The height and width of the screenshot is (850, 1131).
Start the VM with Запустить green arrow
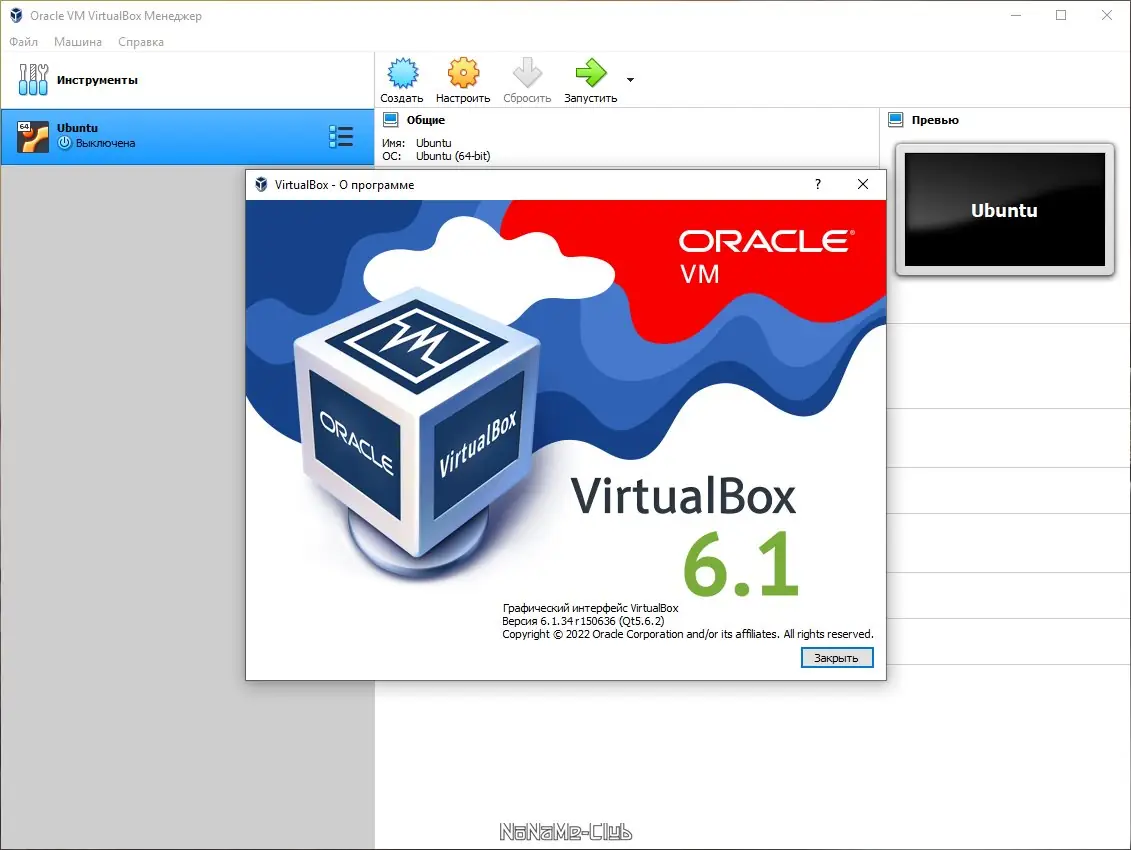(591, 73)
